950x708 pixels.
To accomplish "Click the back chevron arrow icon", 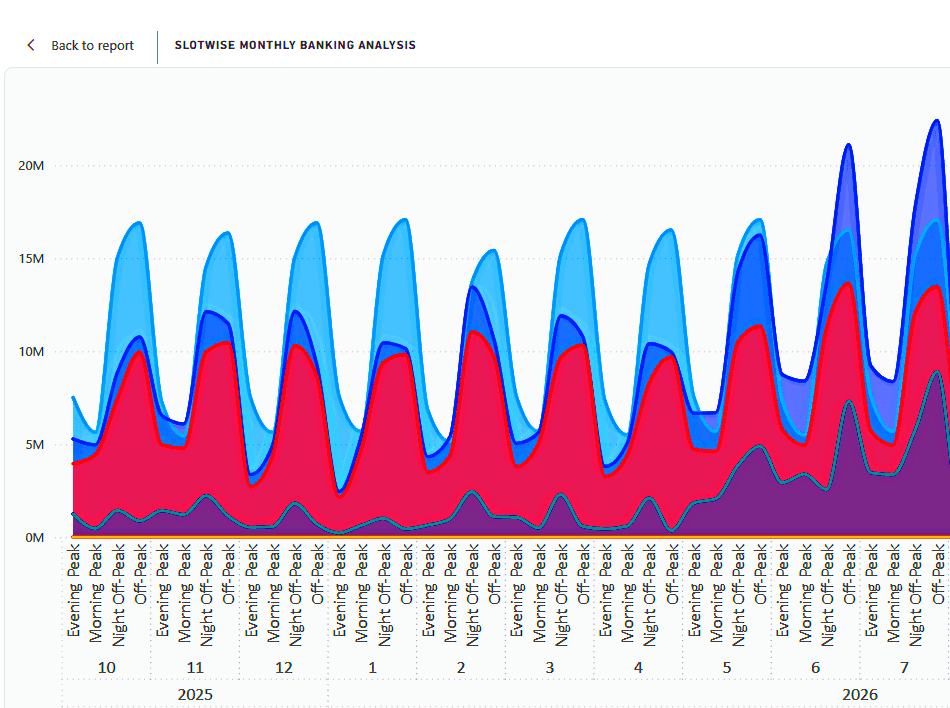I will (x=30, y=45).
